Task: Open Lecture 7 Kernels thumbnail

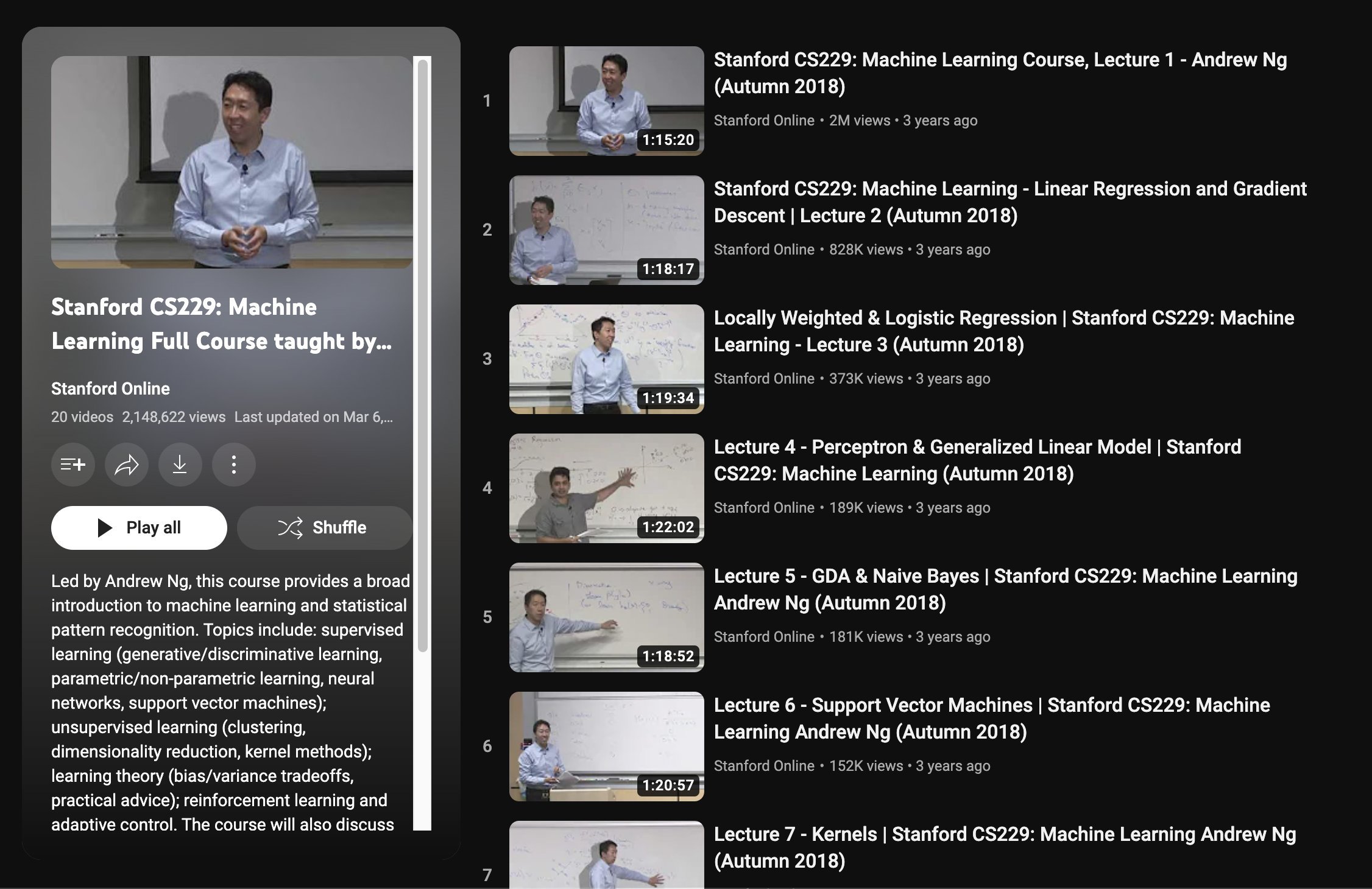Action: click(x=606, y=854)
